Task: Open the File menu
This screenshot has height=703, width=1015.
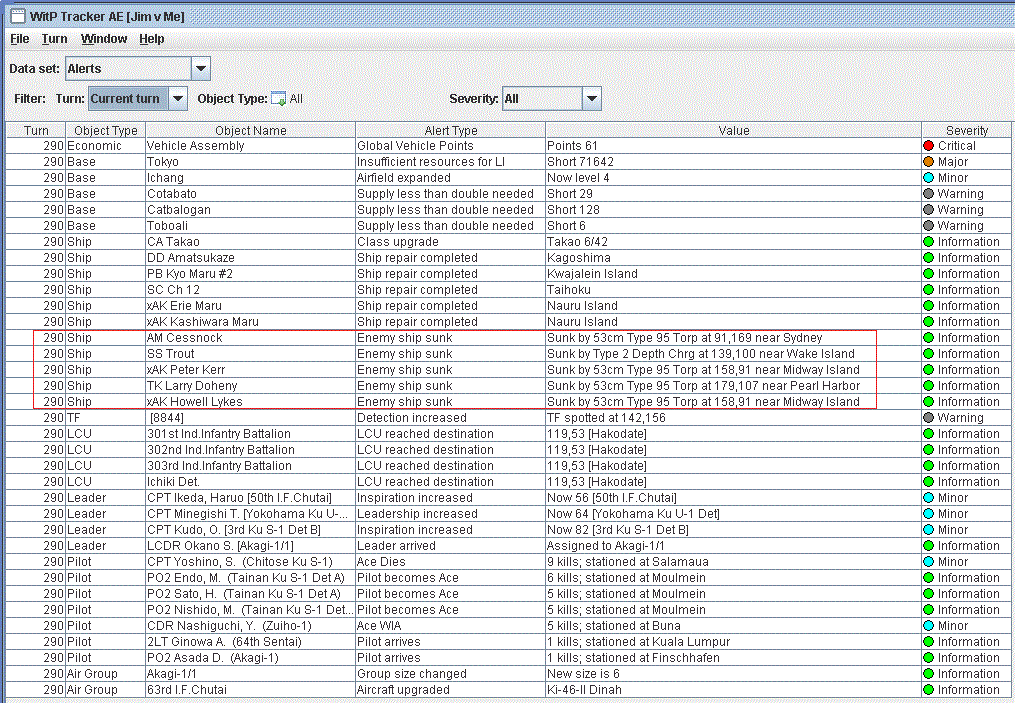Action: 19,39
